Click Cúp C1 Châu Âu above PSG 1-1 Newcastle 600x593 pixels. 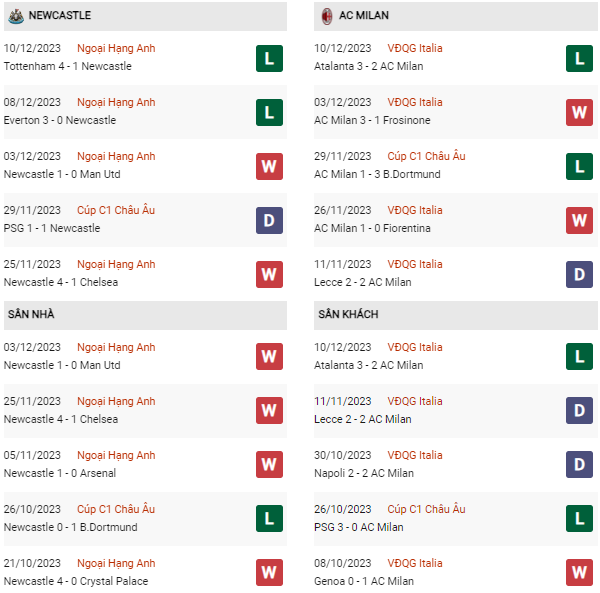(x=116, y=210)
